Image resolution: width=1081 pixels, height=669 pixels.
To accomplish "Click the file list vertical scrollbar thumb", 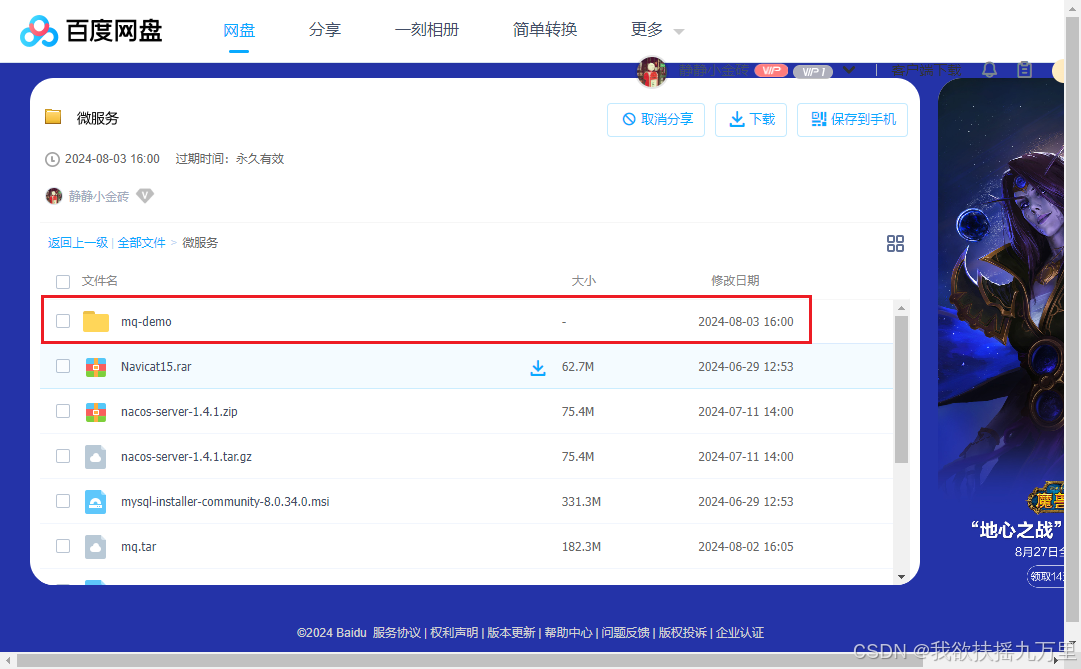I will [901, 390].
